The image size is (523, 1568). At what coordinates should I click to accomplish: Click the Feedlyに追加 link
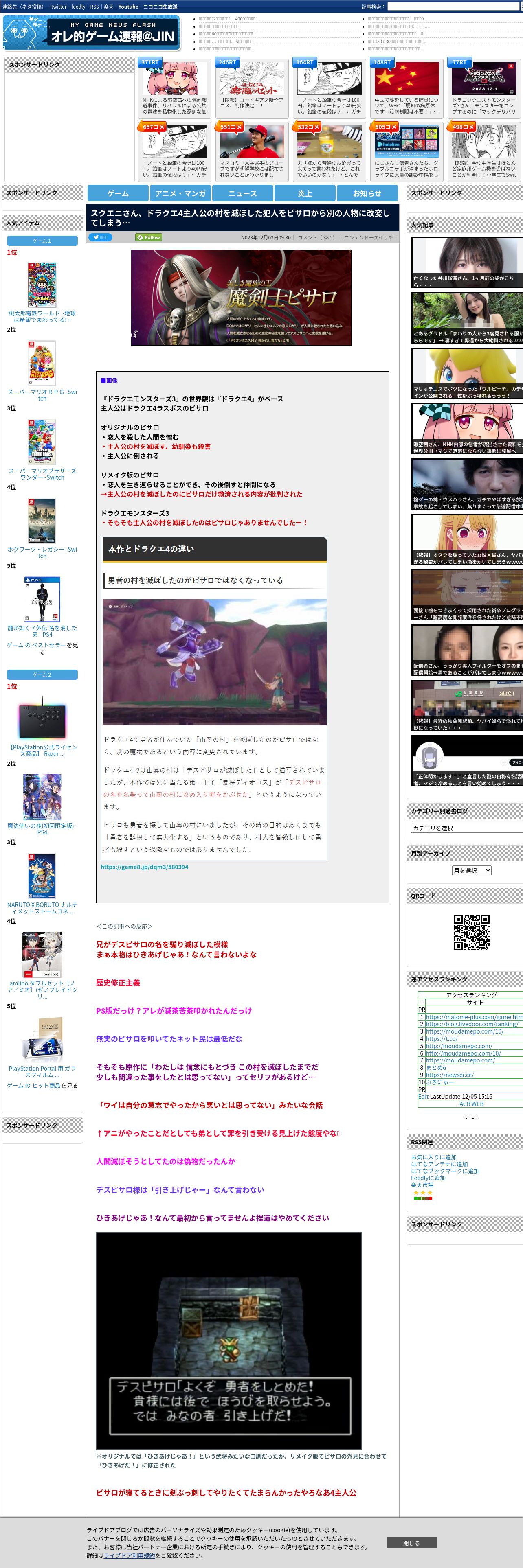pyautogui.click(x=428, y=1178)
